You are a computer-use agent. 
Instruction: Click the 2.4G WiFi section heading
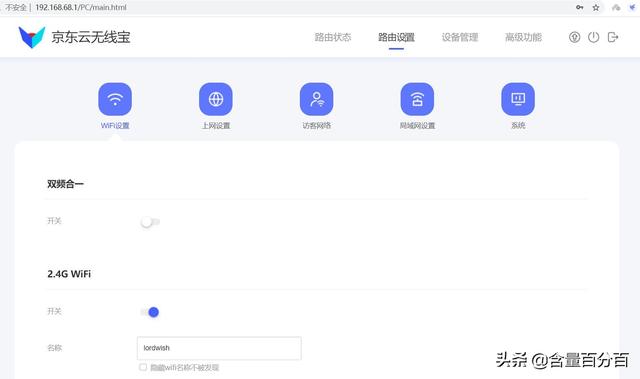(x=69, y=274)
